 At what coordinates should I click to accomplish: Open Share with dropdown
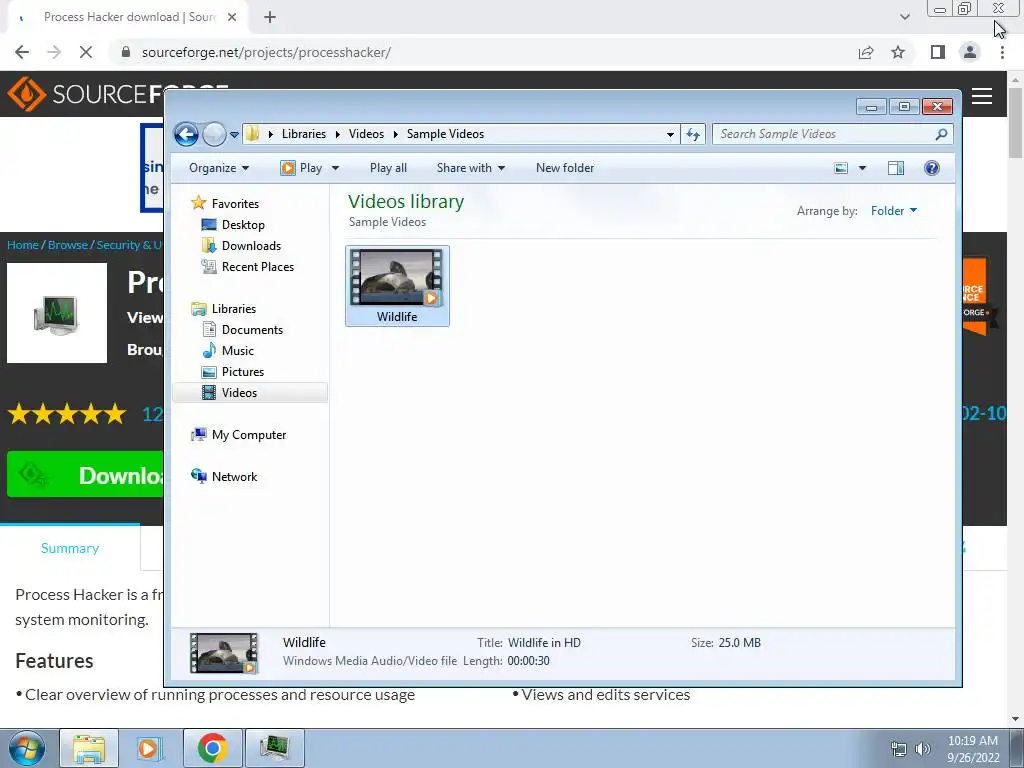pos(470,168)
